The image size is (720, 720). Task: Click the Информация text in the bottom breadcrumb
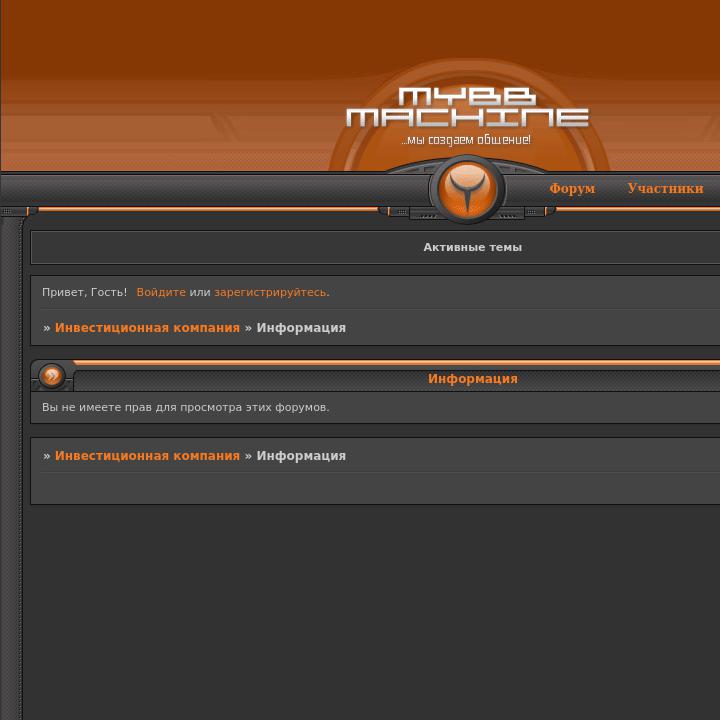(301, 456)
